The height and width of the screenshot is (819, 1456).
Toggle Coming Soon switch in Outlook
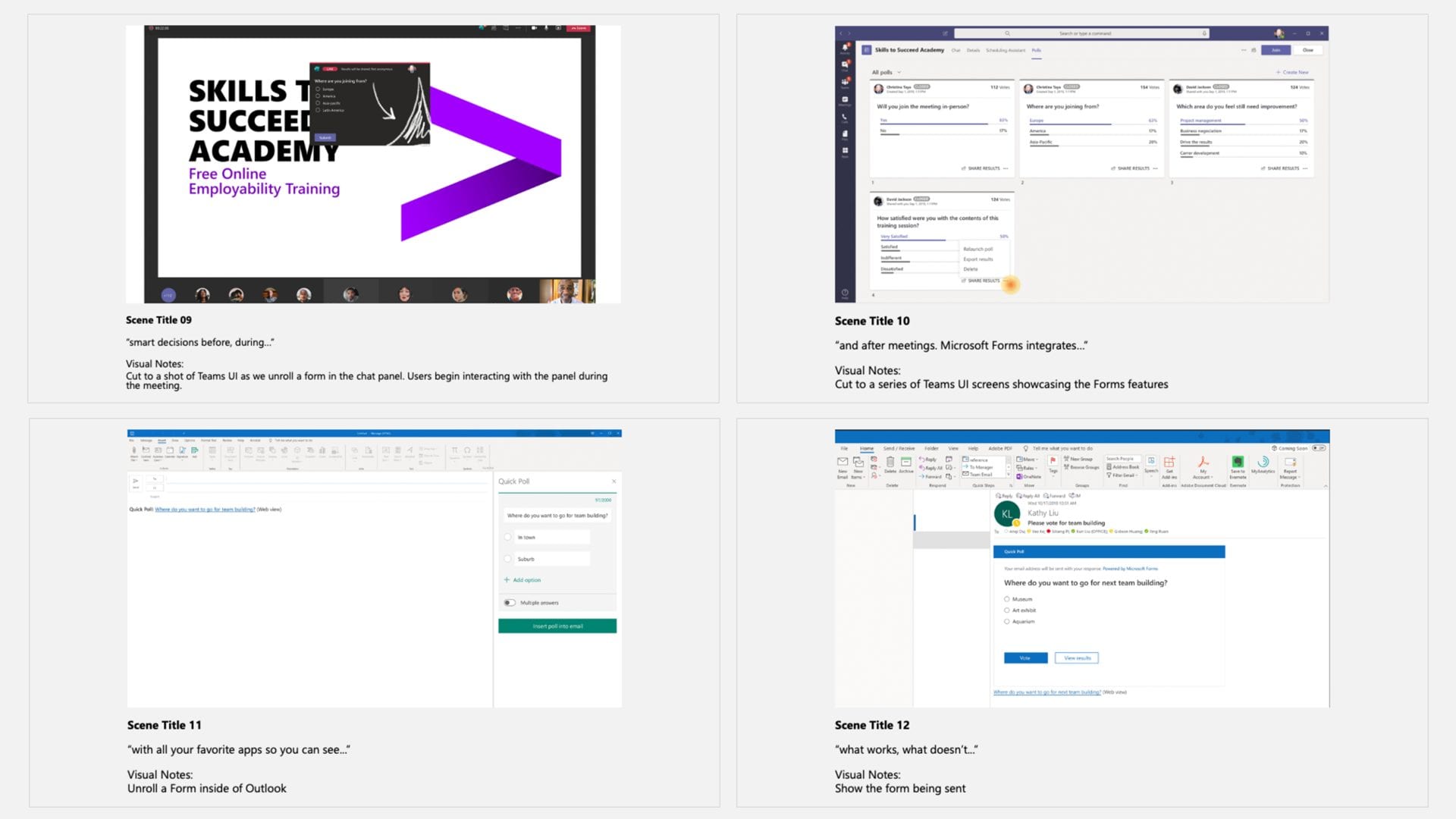pyautogui.click(x=1319, y=448)
